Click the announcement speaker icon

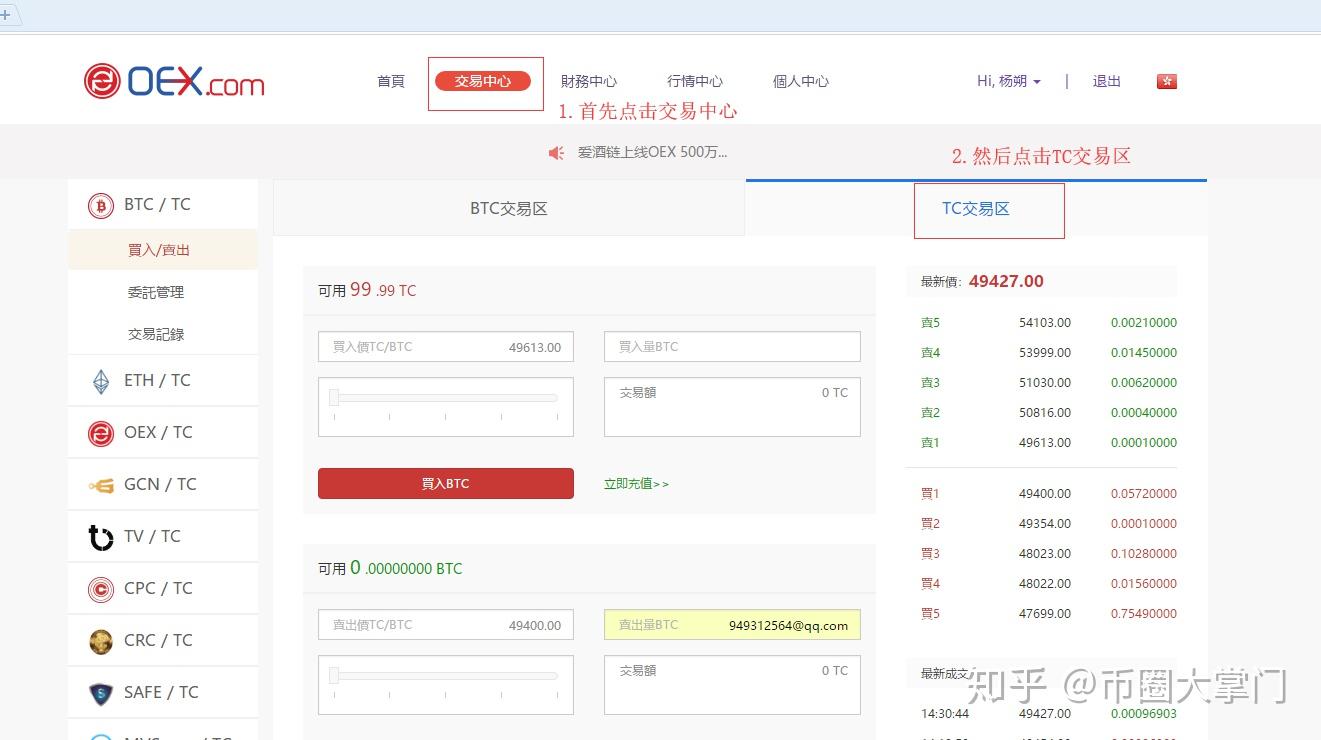(x=556, y=152)
